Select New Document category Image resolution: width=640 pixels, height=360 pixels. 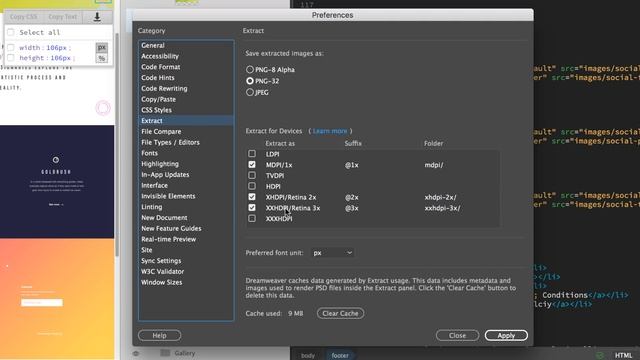(186, 218)
